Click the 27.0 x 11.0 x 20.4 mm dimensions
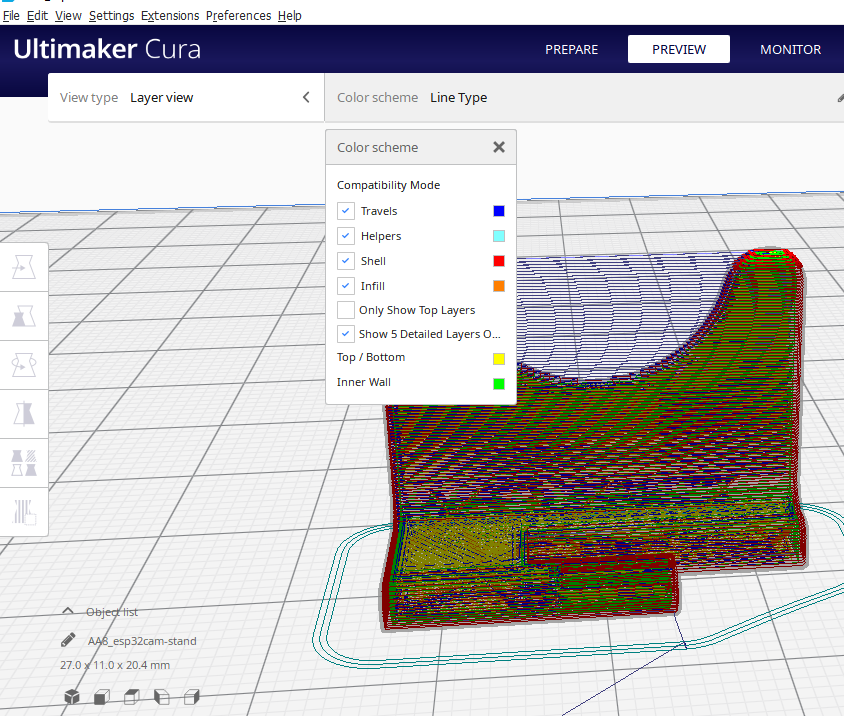The image size is (844, 716). pyautogui.click(x=115, y=665)
